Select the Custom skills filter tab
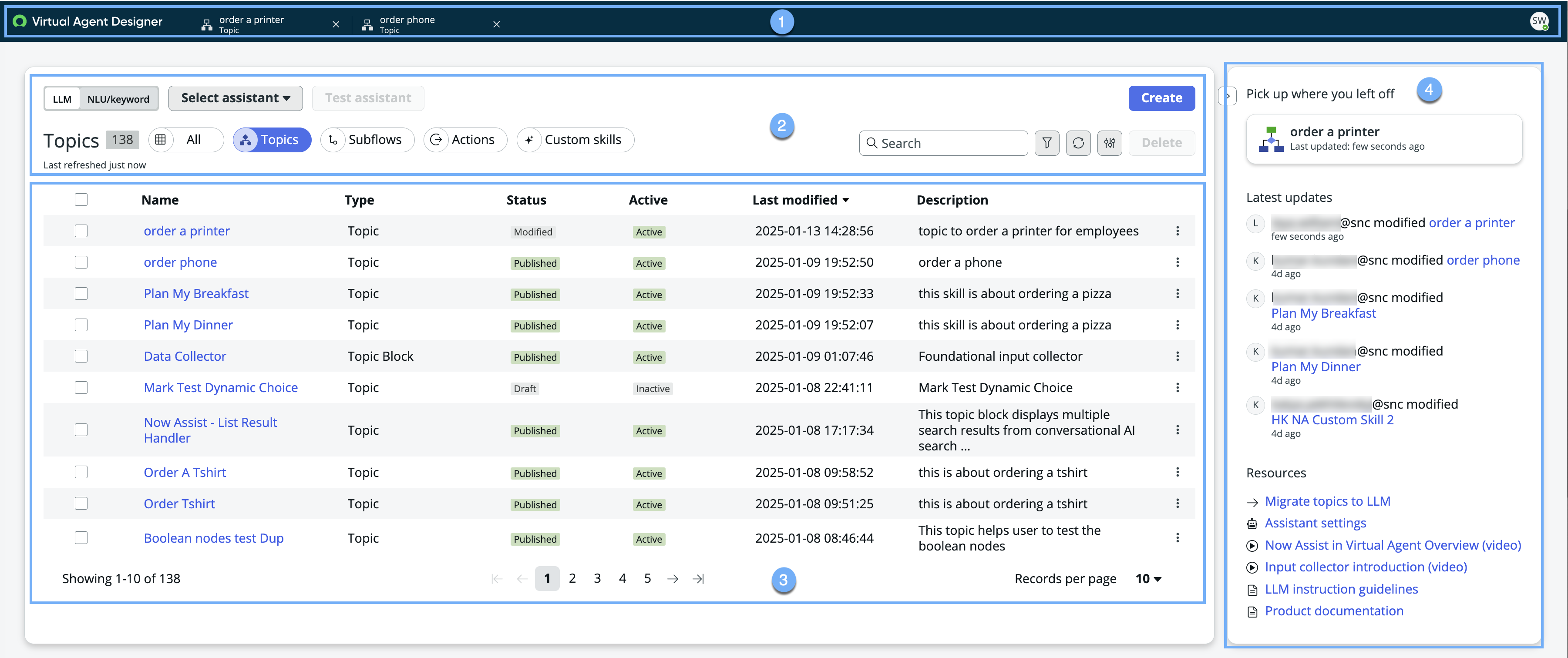Screen dimensions: 1568x658 [x=575, y=140]
